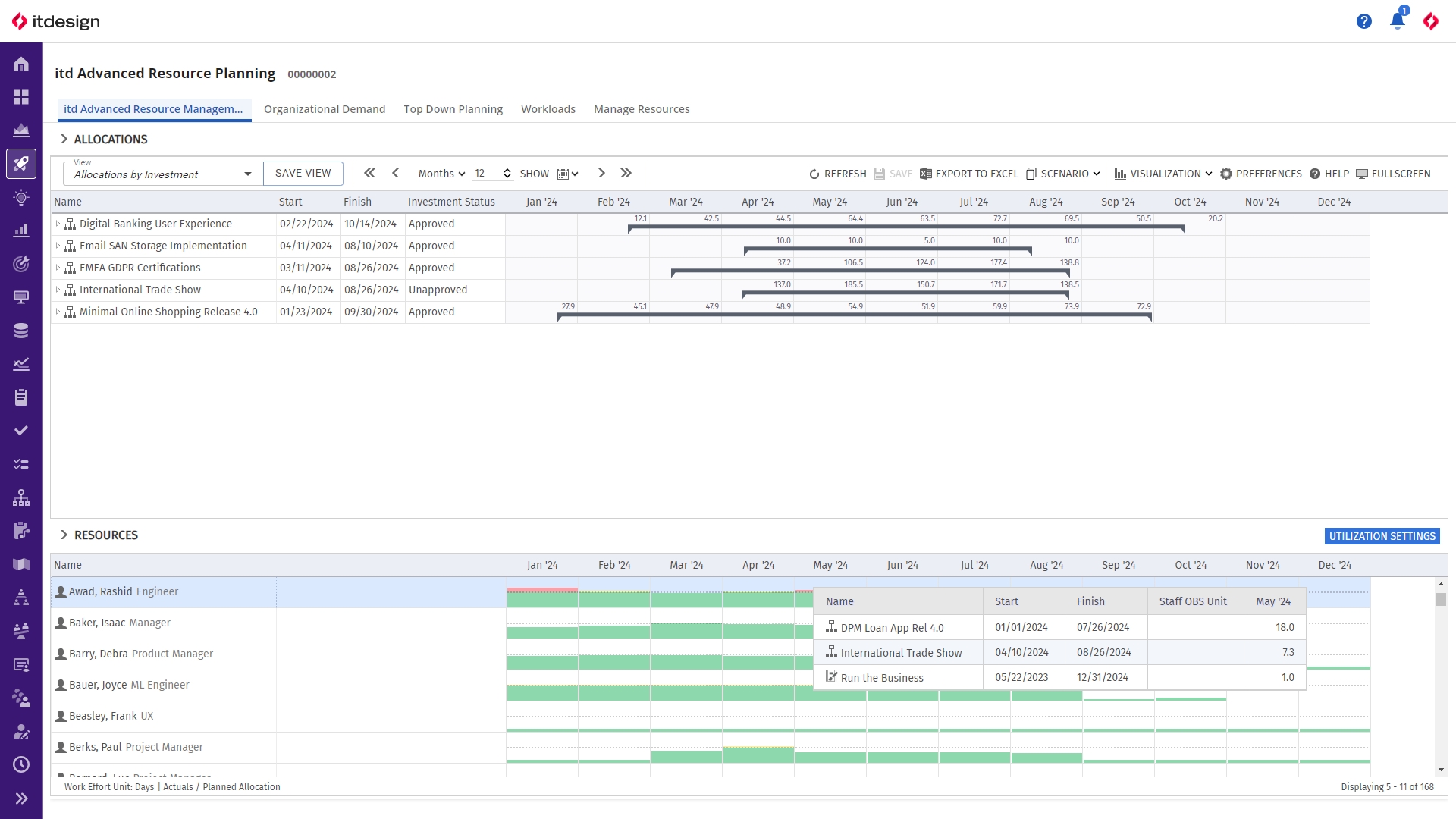Screen dimensions: 1456x819
Task: Open the Top Down Planning tab
Action: tap(453, 109)
